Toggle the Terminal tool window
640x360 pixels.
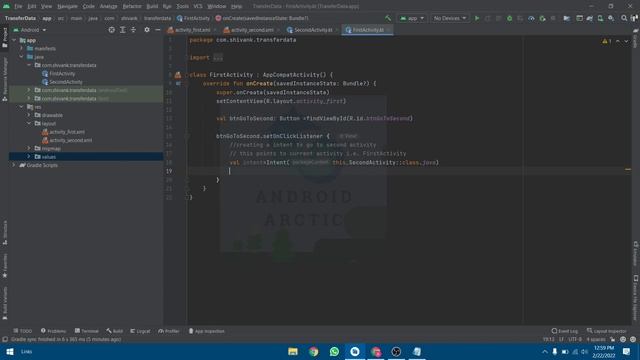[x=87, y=331]
